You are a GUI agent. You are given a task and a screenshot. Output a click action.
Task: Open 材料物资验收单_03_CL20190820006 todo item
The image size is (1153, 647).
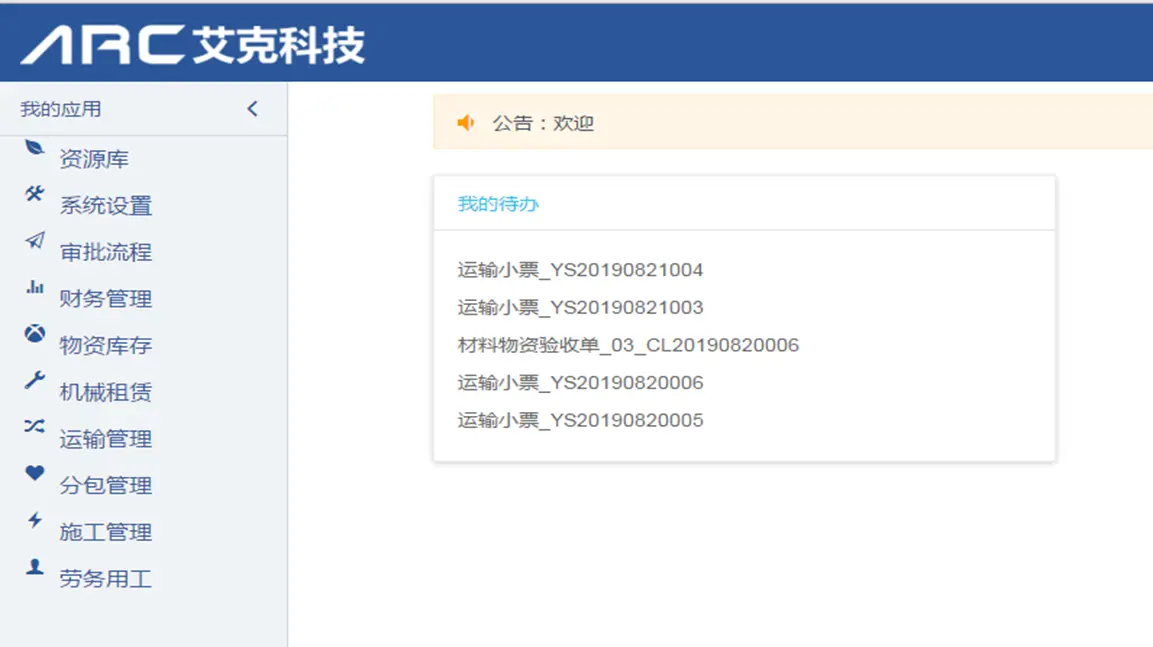(x=628, y=346)
